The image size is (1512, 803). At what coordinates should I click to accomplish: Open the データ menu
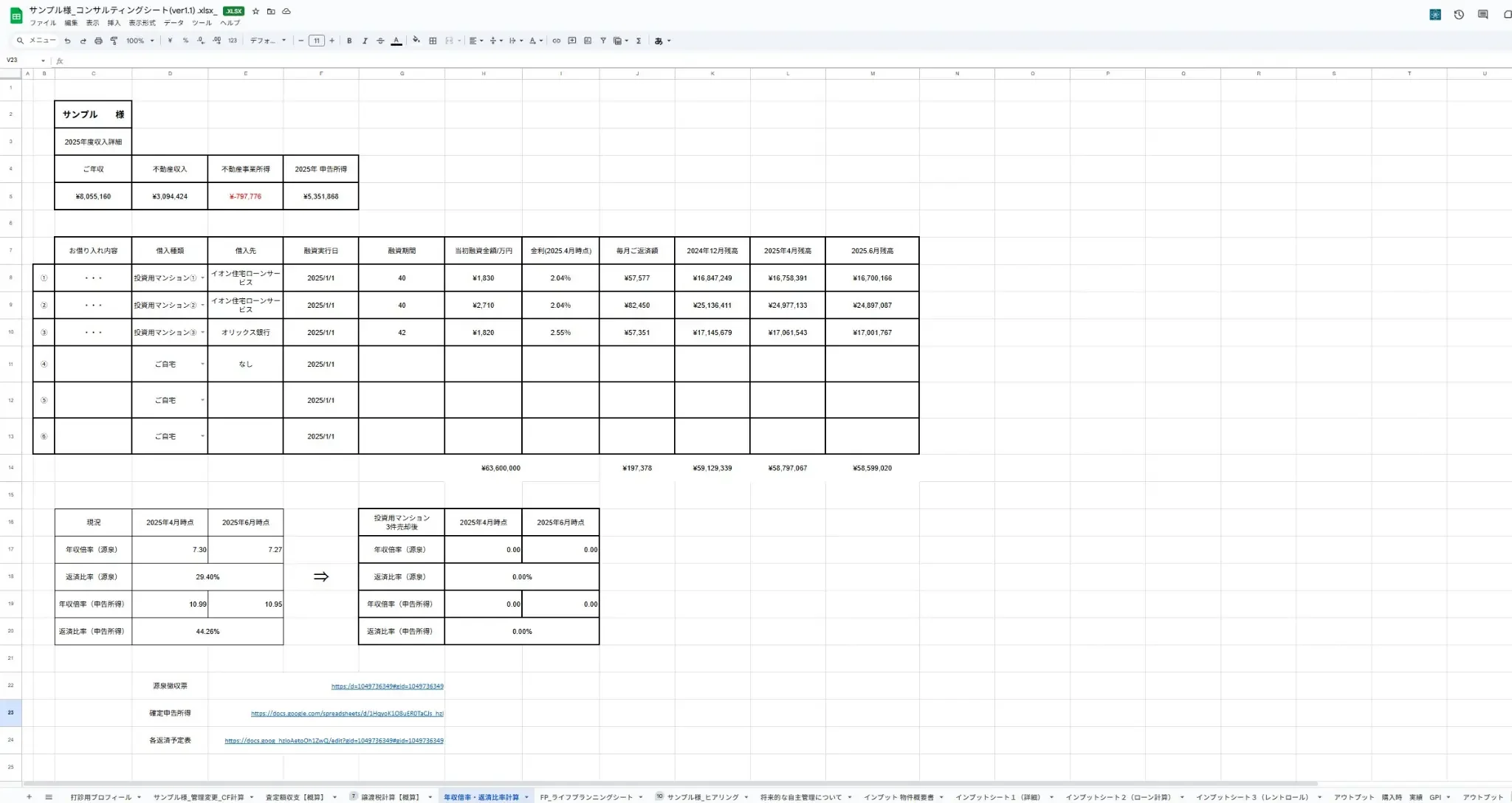(x=173, y=23)
